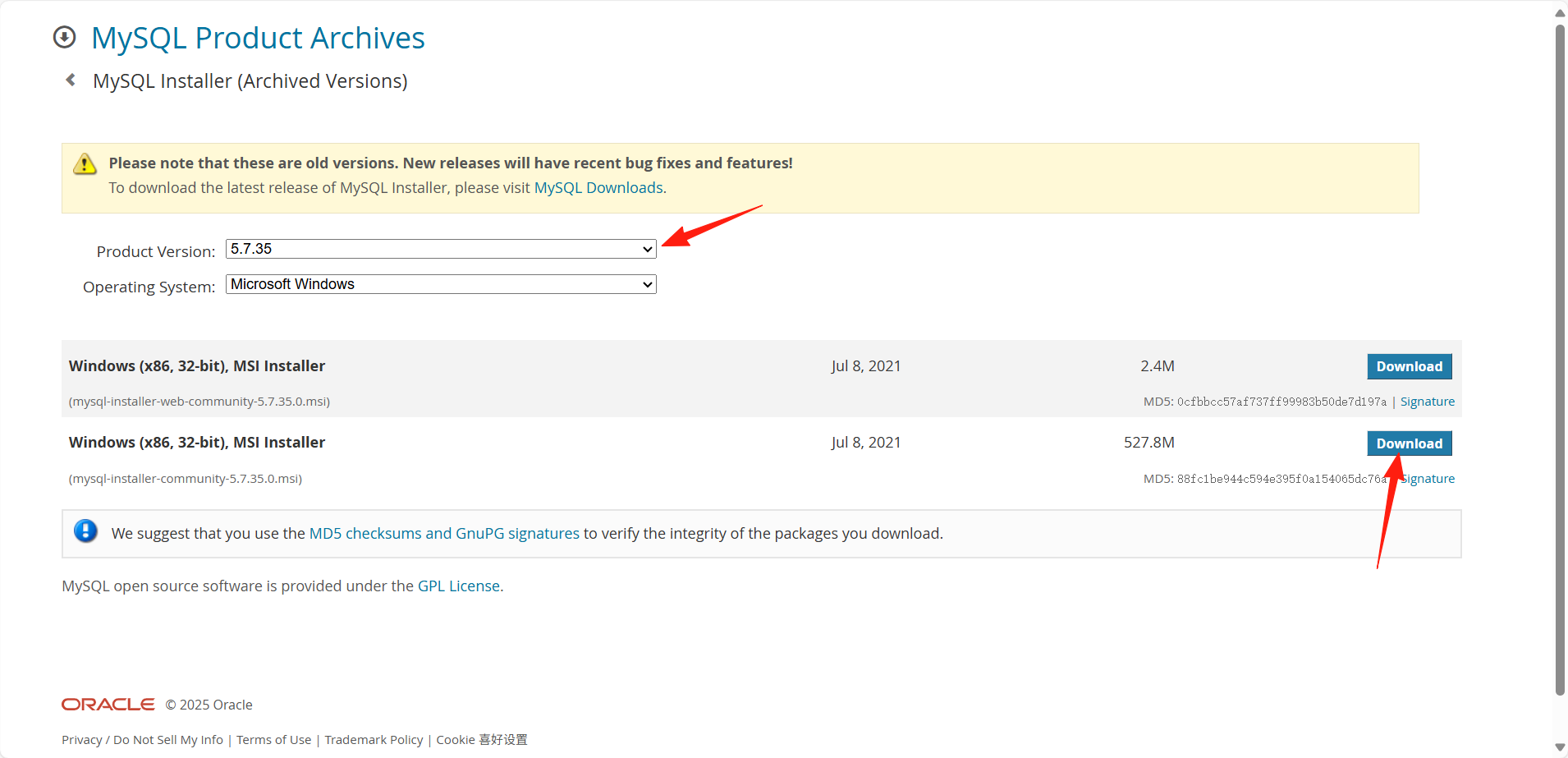
Task: Download the 527.8M community MSI installer
Action: pos(1409,443)
